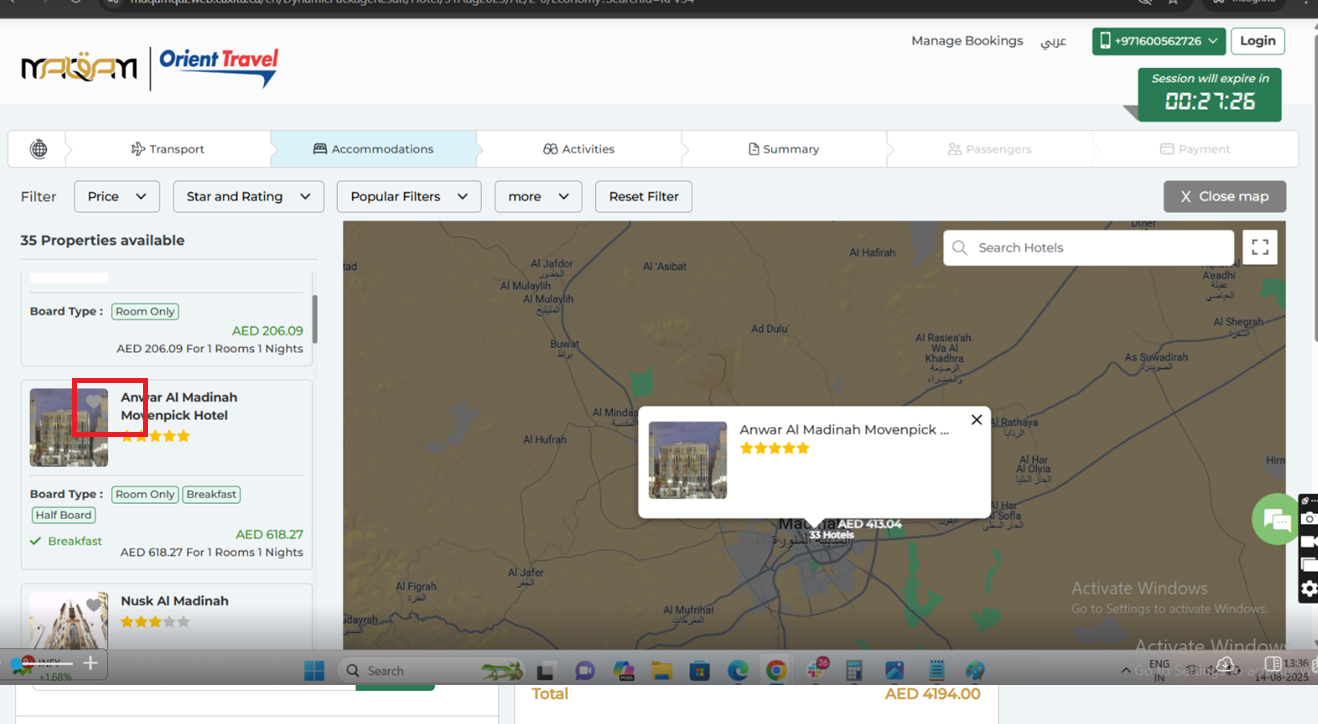Click the Close map button
The image size is (1318, 724).
click(x=1224, y=197)
